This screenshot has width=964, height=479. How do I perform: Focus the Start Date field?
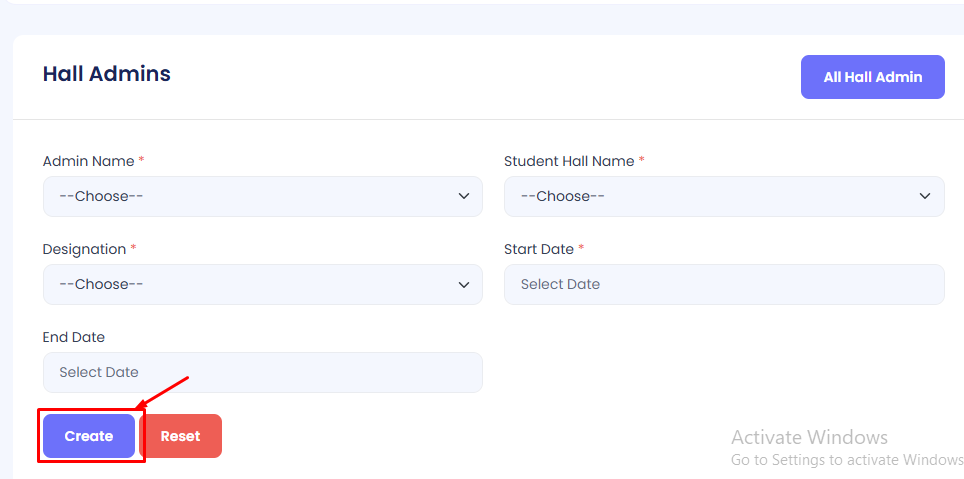pyautogui.click(x=724, y=284)
